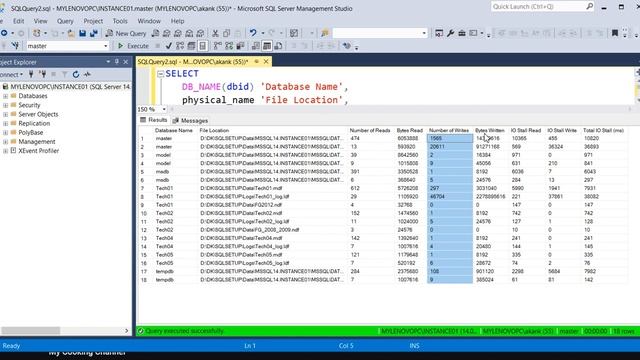Open a file using the folder icon
640x360 pixels.
(71, 33)
